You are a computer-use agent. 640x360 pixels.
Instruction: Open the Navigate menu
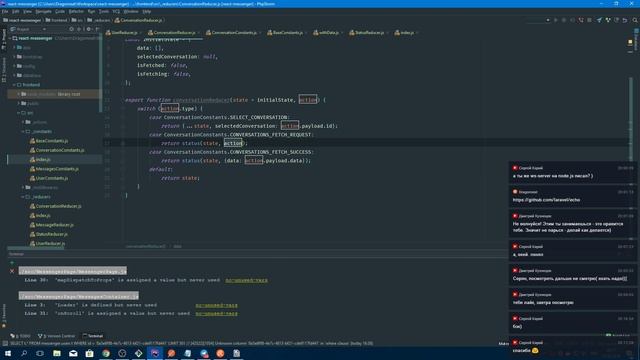pos(43,11)
